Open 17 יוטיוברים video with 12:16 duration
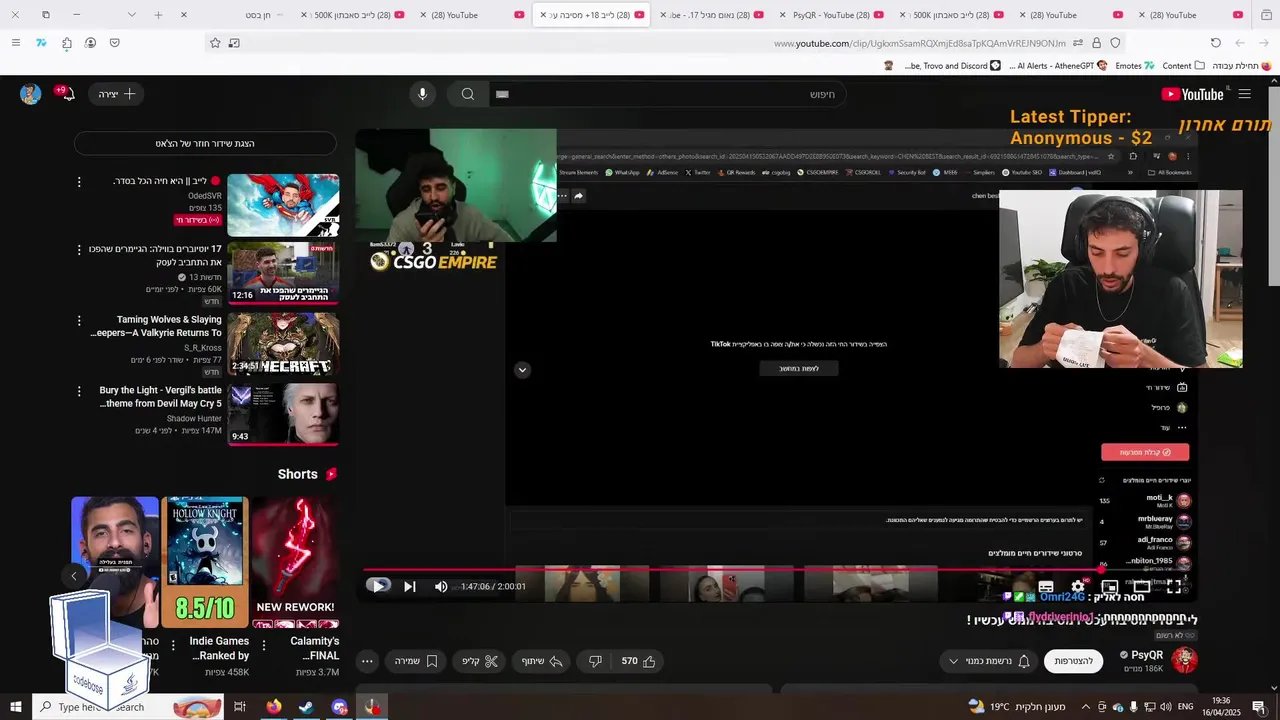The width and height of the screenshot is (1280, 720). (x=283, y=273)
